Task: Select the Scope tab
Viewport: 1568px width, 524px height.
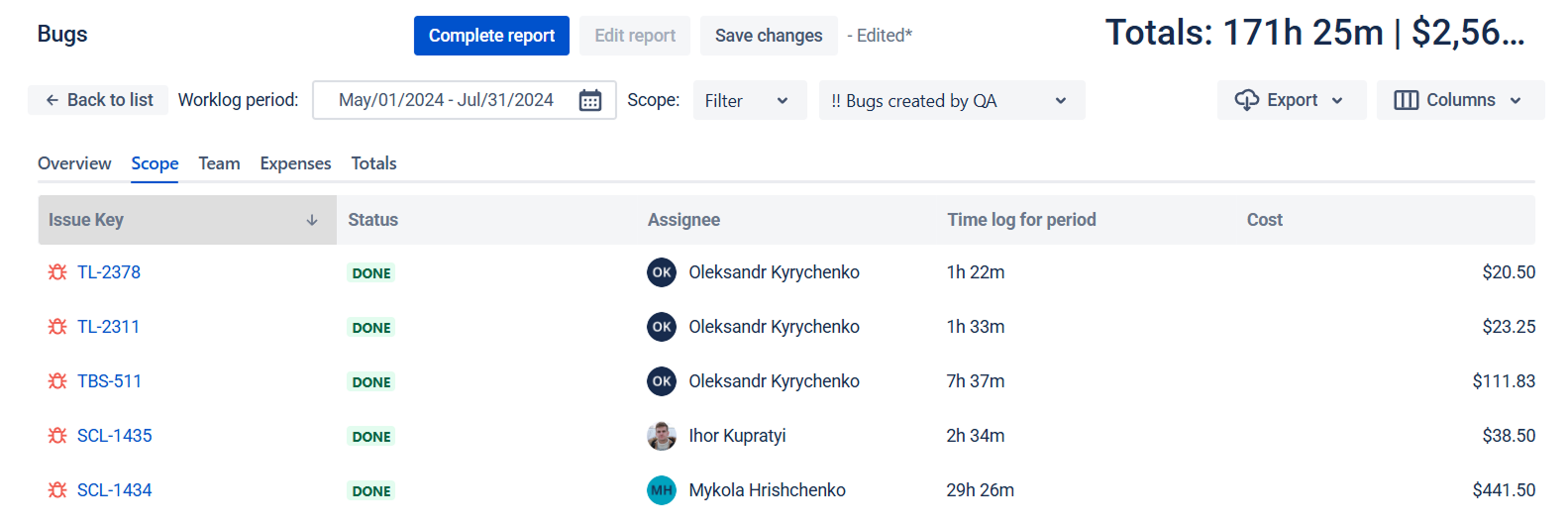Action: point(155,163)
